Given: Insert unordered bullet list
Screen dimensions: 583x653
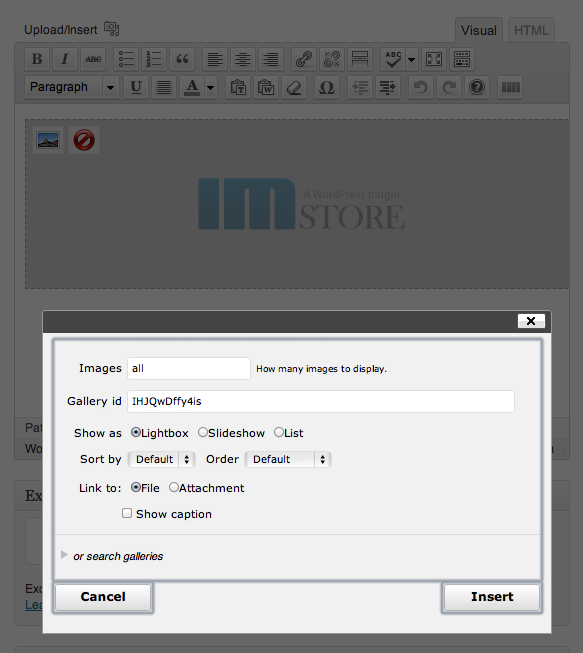Looking at the screenshot, I should (126, 59).
